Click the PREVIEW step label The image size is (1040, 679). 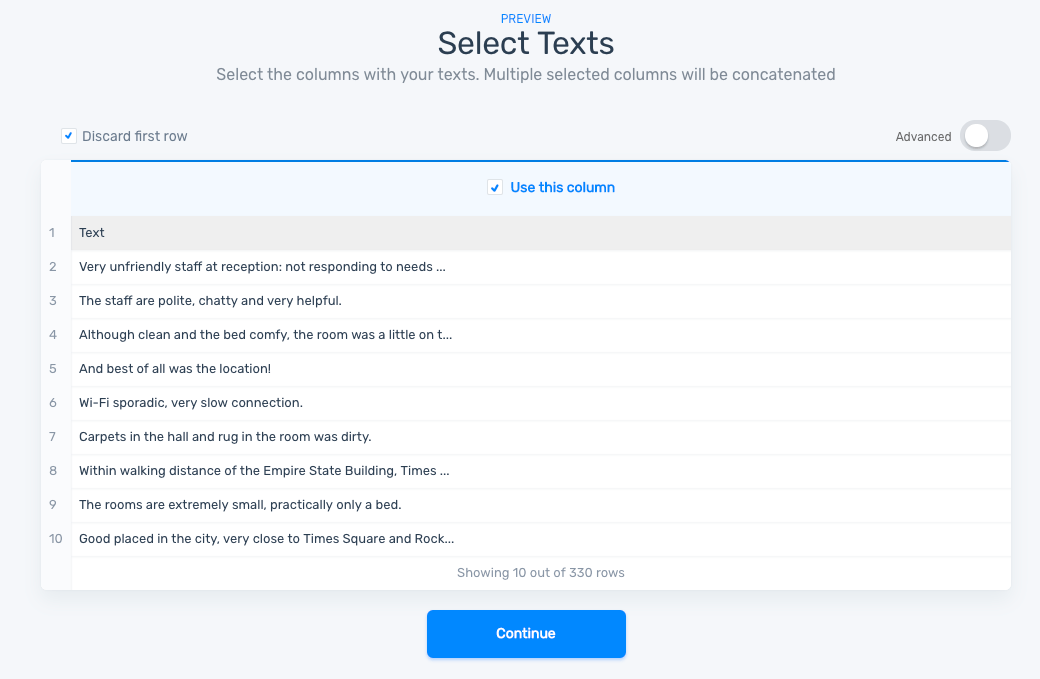(526, 19)
